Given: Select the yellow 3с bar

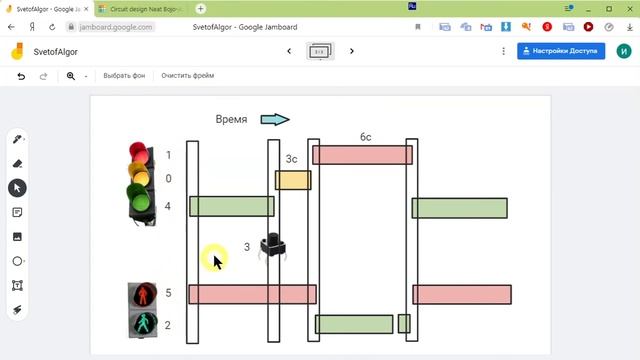Looking at the screenshot, I should click(293, 180).
